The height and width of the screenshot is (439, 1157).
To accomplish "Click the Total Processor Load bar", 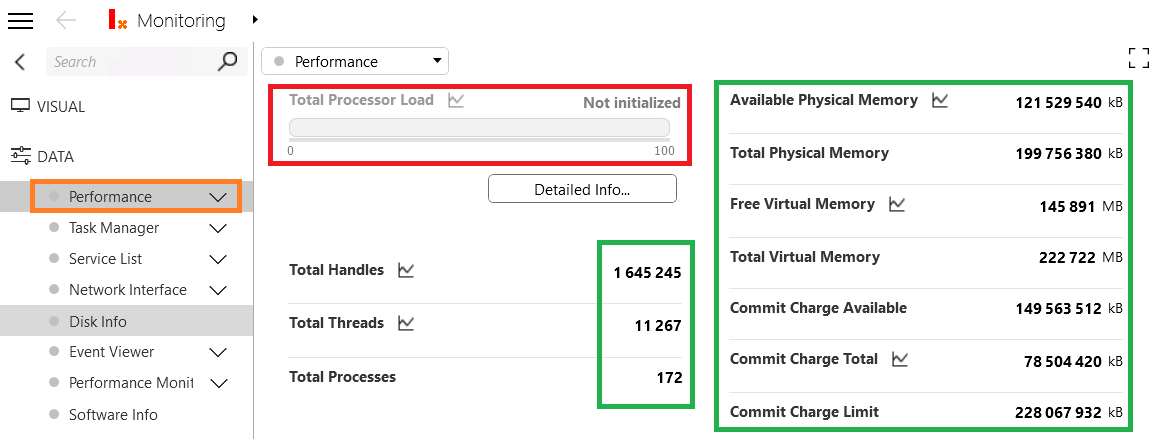I will point(479,128).
